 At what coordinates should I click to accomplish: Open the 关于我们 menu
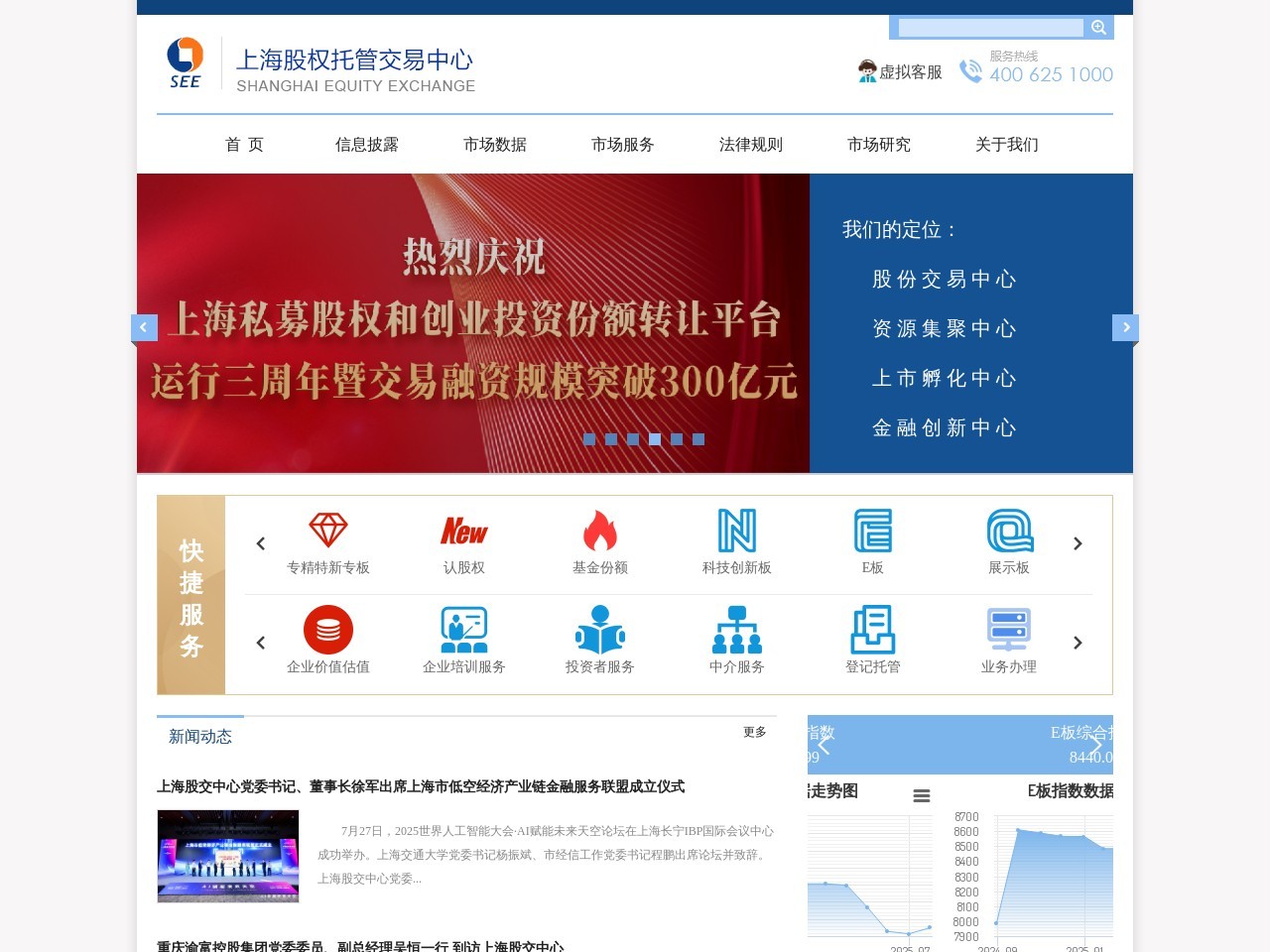1007,145
